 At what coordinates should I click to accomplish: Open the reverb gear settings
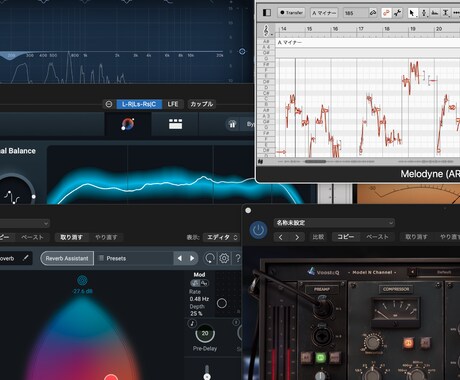[x=224, y=258]
